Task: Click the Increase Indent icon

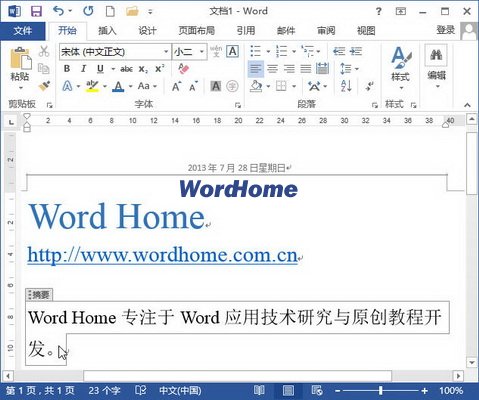Action: click(x=356, y=51)
